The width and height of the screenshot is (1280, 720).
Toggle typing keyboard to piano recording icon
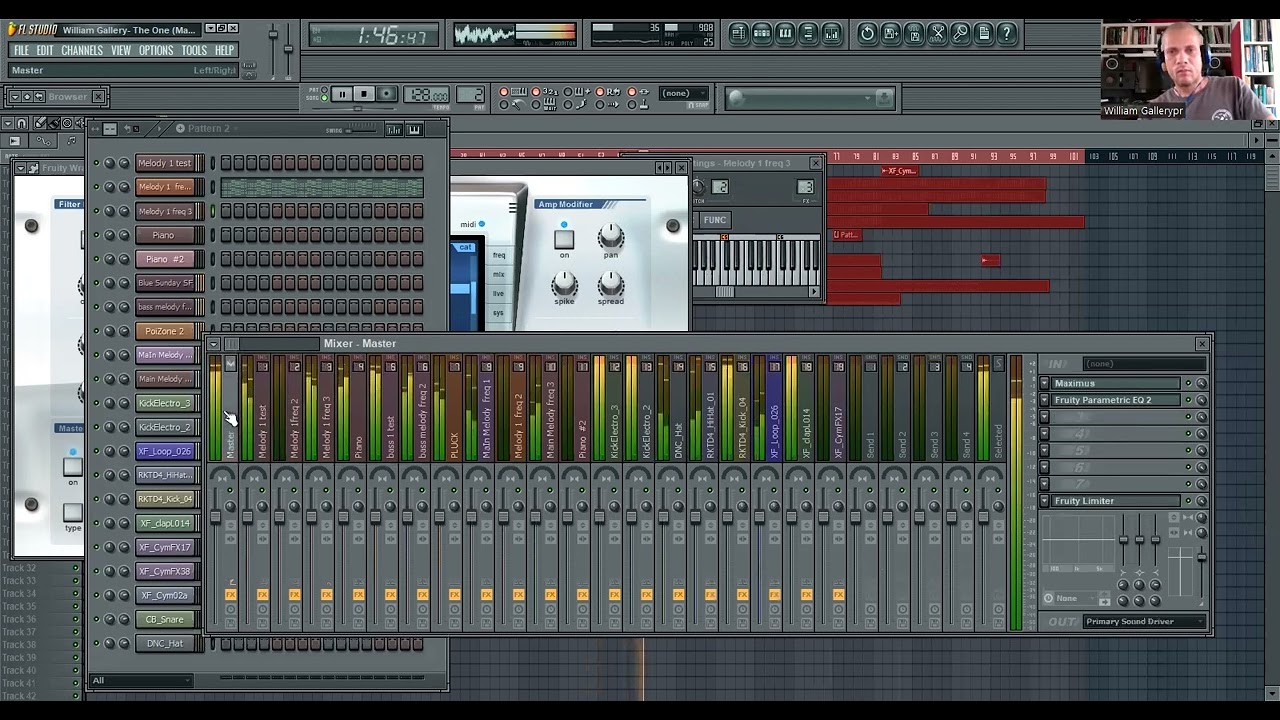pos(519,92)
